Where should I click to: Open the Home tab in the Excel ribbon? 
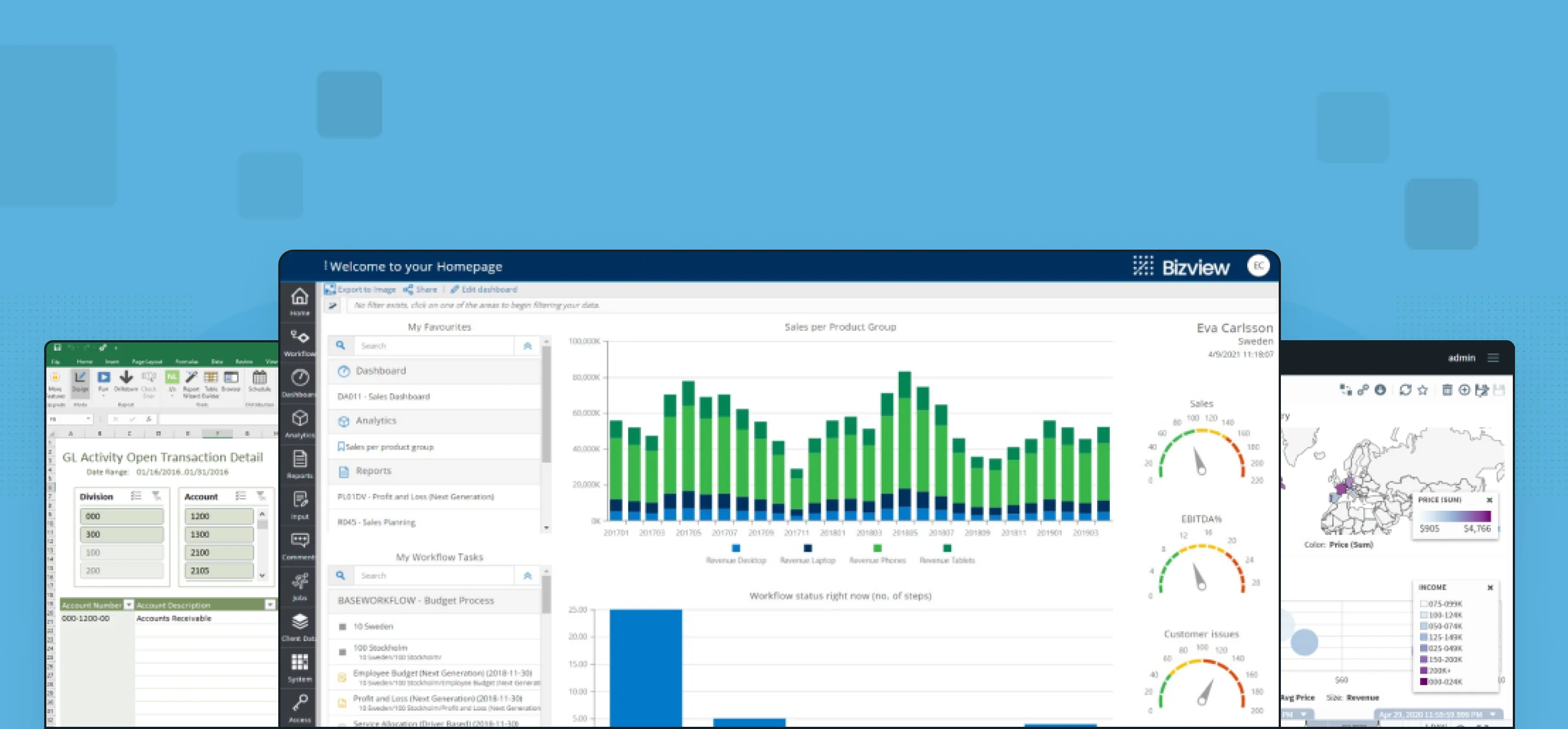point(84,361)
